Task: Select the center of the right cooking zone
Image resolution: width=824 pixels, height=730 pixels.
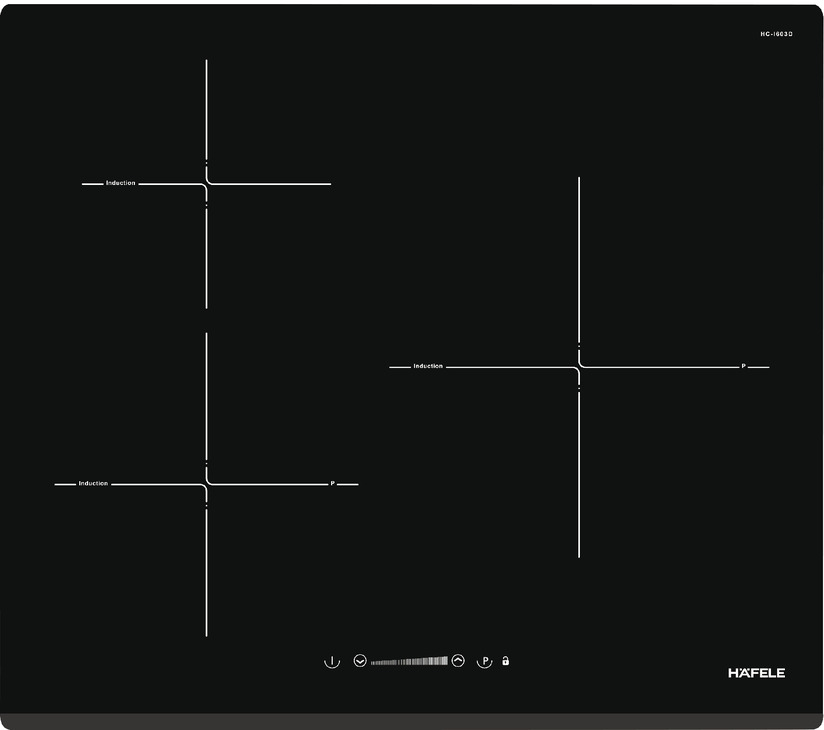Action: [x=579, y=367]
